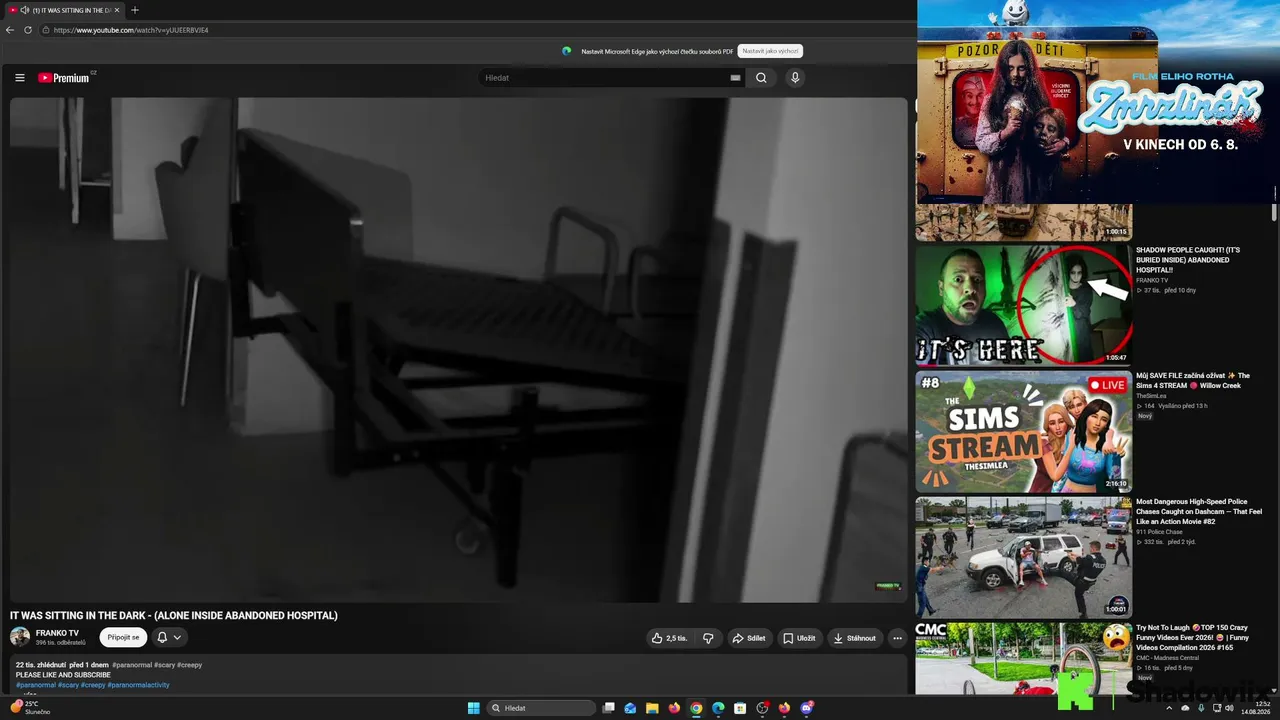1280x720 pixels.
Task: Open Microsoft Edge on the taskbar
Action: pos(718,708)
